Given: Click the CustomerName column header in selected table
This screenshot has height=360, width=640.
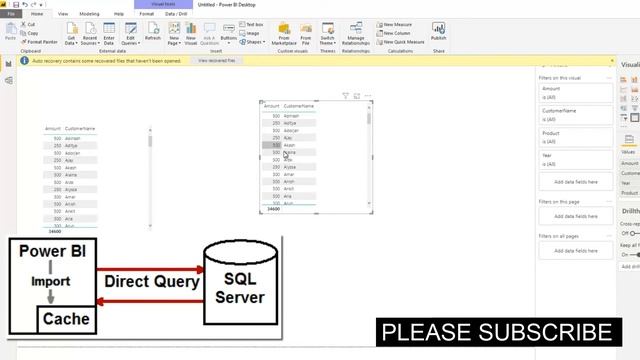Looking at the screenshot, I should tap(299, 106).
